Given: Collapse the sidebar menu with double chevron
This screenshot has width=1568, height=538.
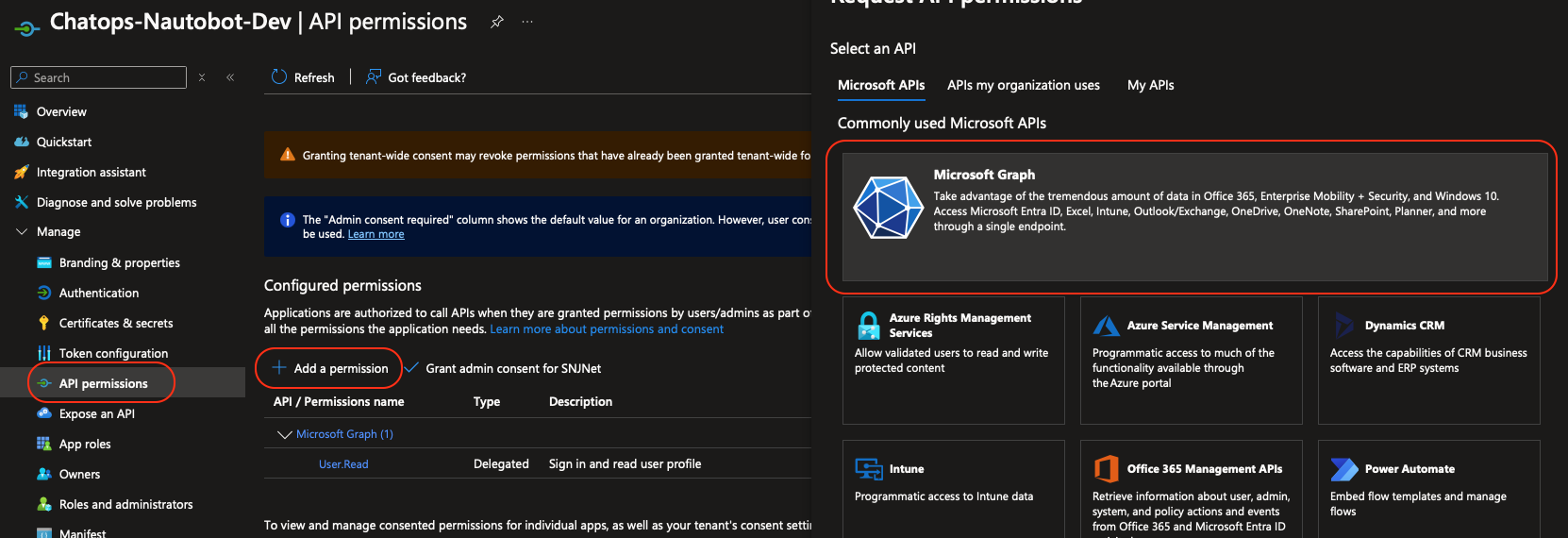Looking at the screenshot, I should (230, 77).
